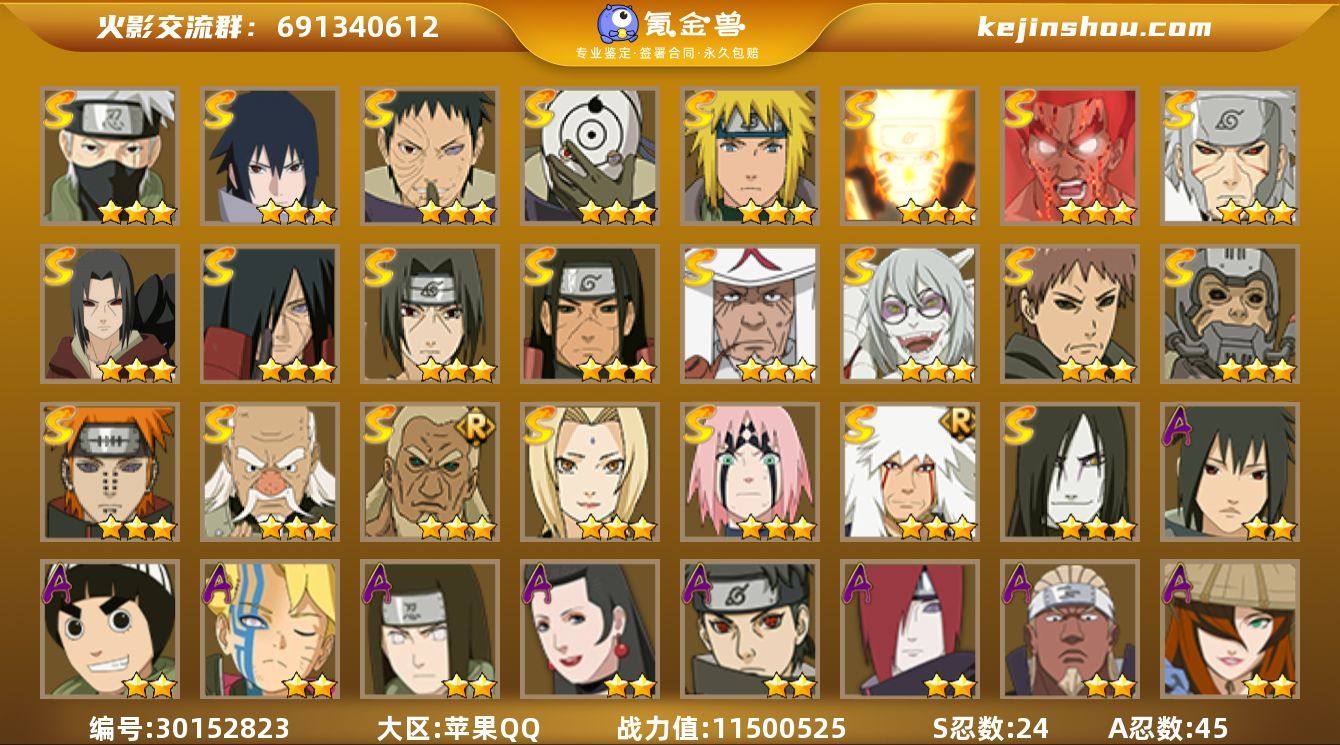Choose the pink-haired Sakura portrait
The image size is (1340, 745).
click(749, 472)
